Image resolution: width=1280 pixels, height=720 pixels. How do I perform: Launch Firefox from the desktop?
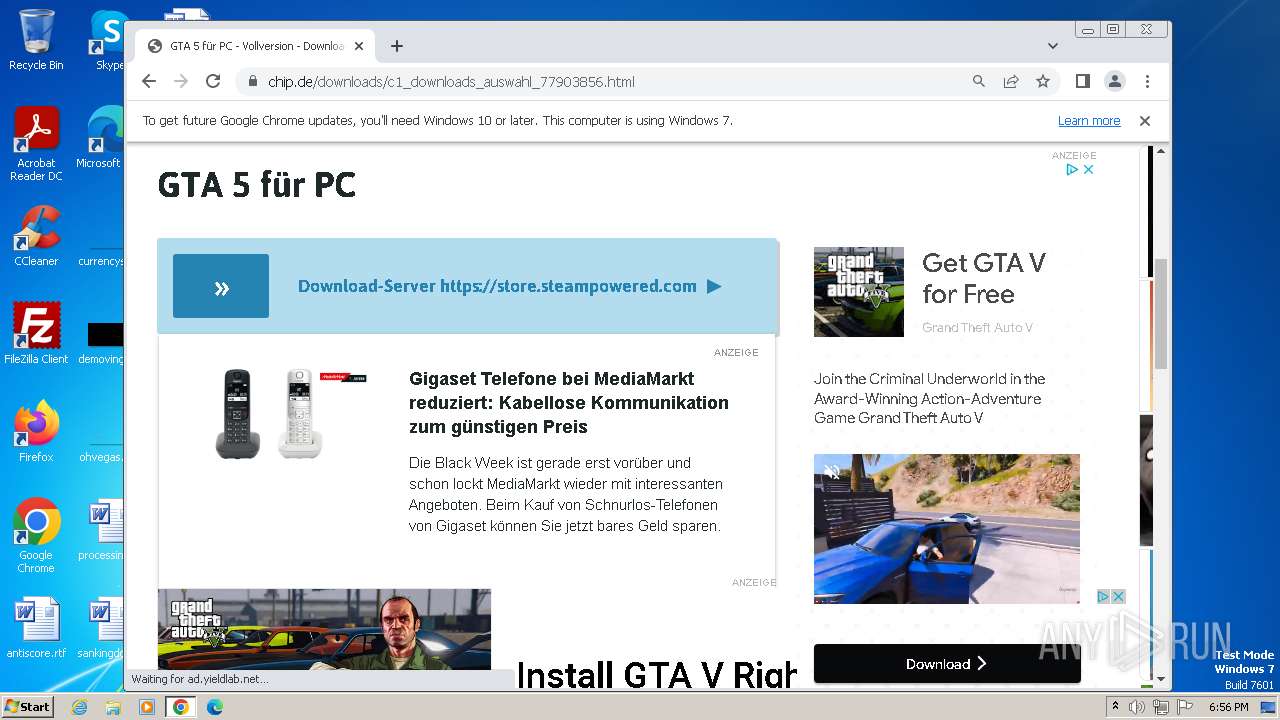(x=36, y=431)
